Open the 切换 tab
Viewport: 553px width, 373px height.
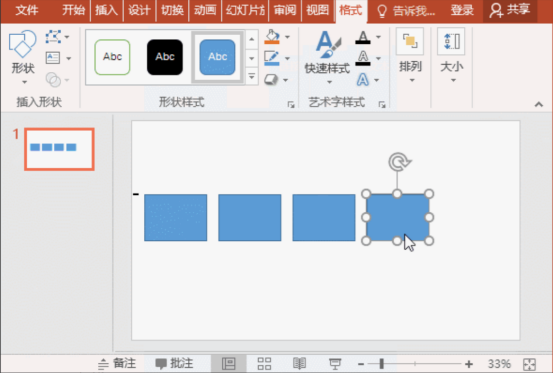pyautogui.click(x=172, y=10)
